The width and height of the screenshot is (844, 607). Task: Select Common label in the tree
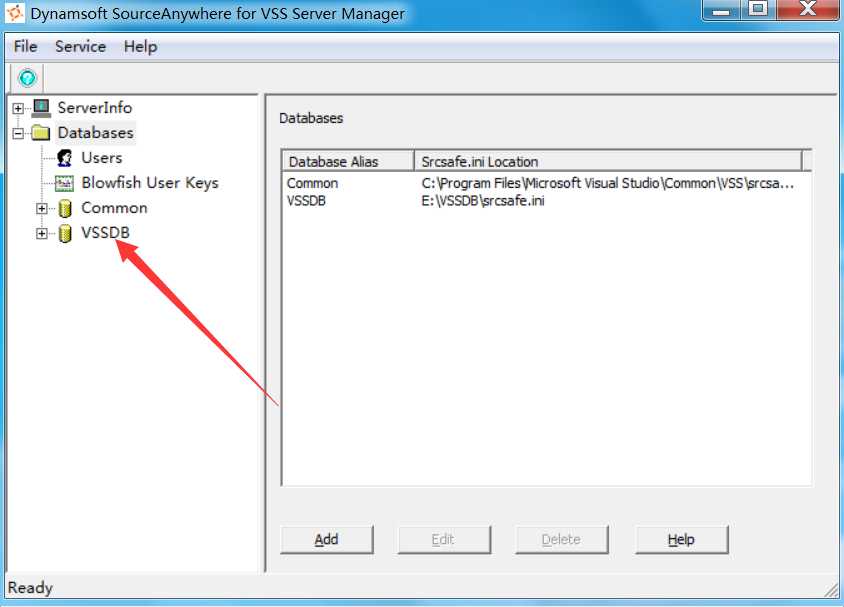point(114,208)
